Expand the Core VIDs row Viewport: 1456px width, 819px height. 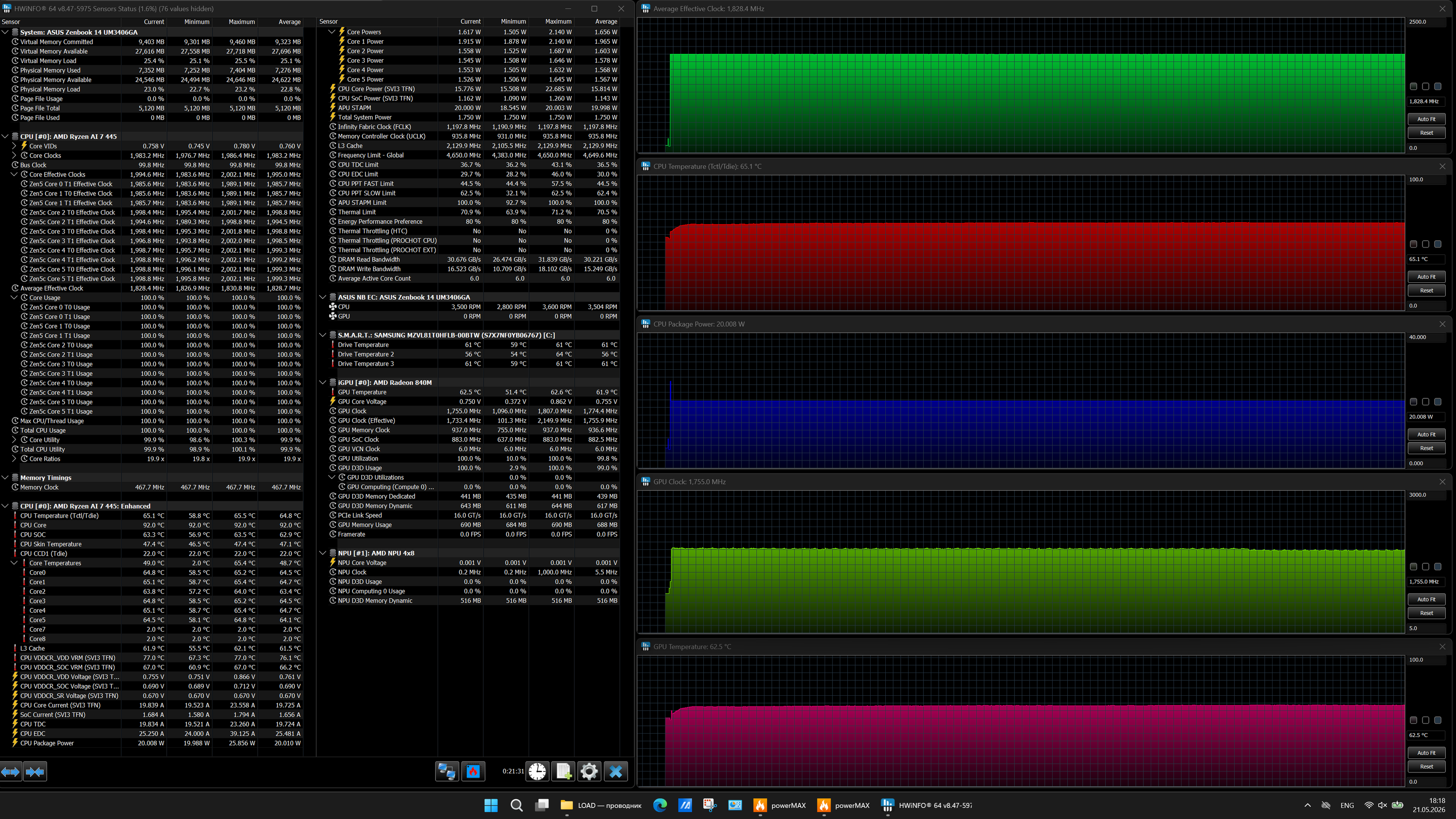click(x=14, y=146)
